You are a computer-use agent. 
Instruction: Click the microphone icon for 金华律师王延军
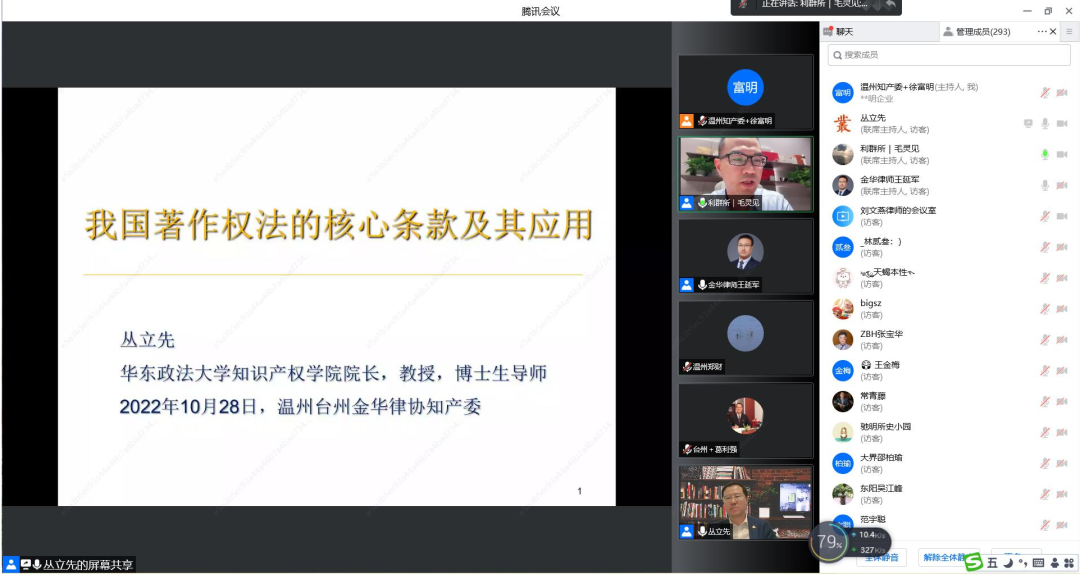1045,186
